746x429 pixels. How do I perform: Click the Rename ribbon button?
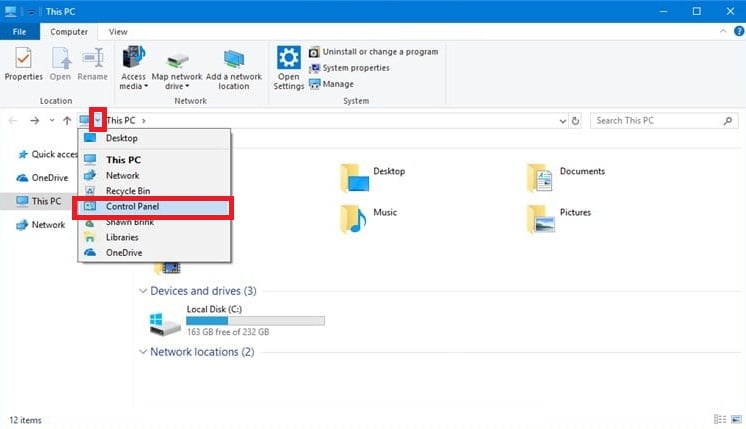93,64
